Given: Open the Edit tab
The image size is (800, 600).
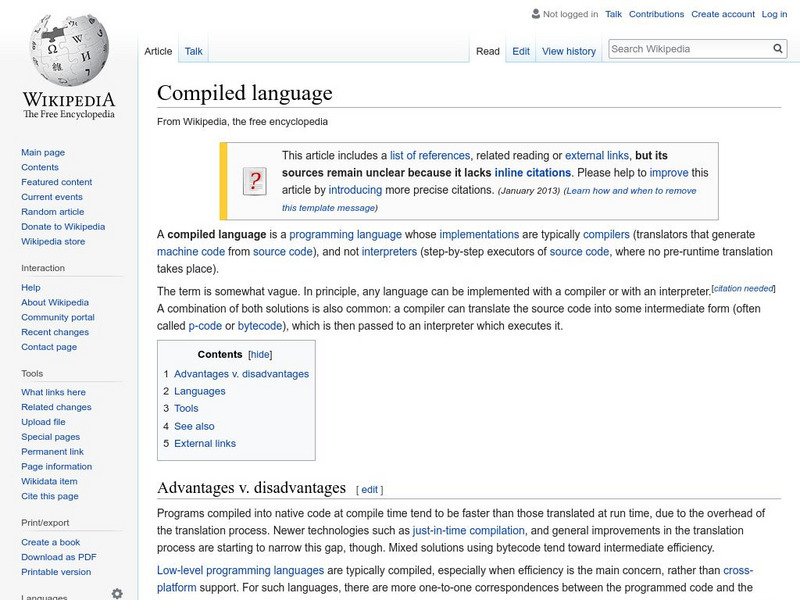Looking at the screenshot, I should pos(521,51).
